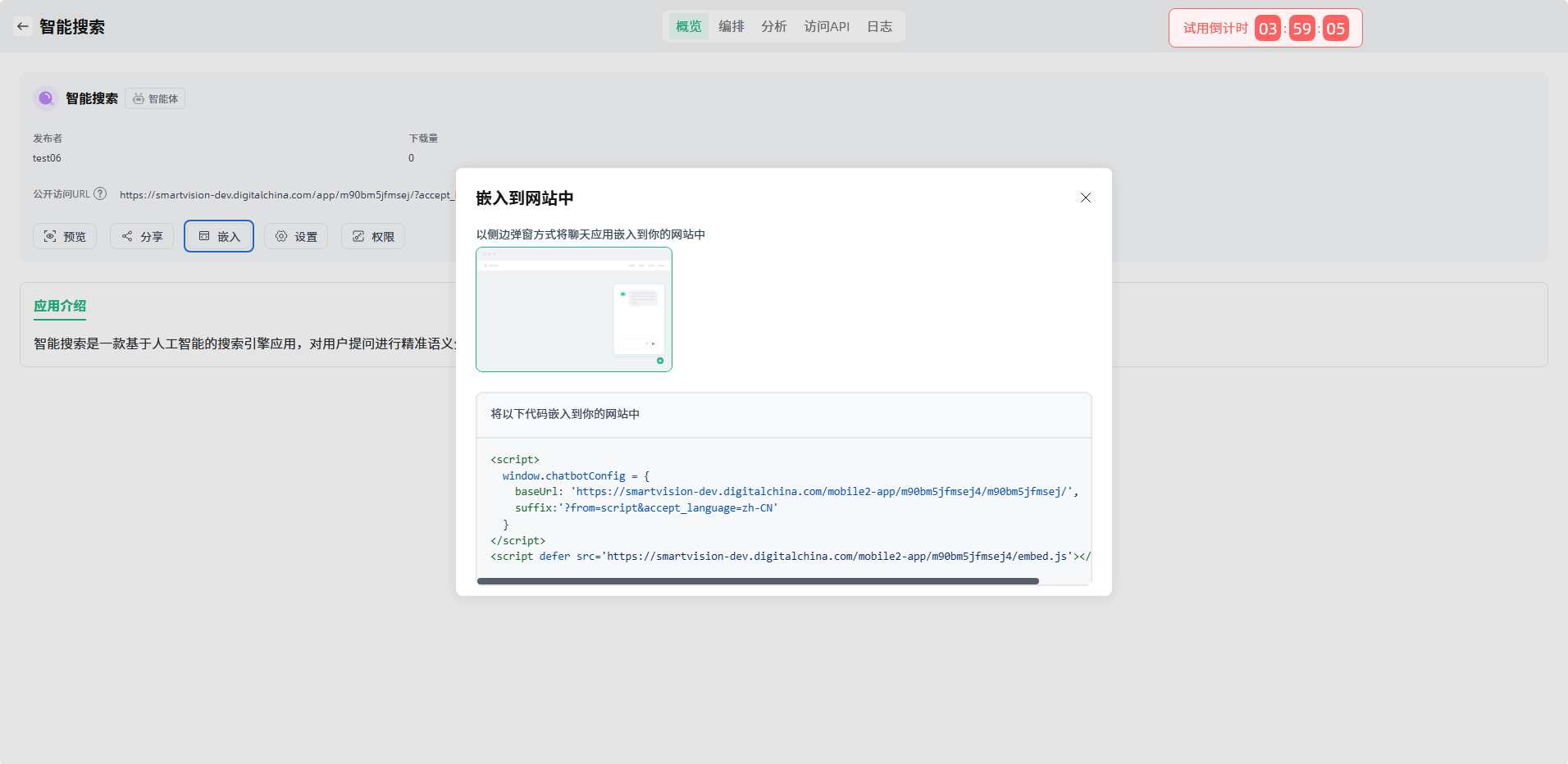The width and height of the screenshot is (1568, 764).
Task: Open the 设置 settings button
Action: tap(296, 236)
